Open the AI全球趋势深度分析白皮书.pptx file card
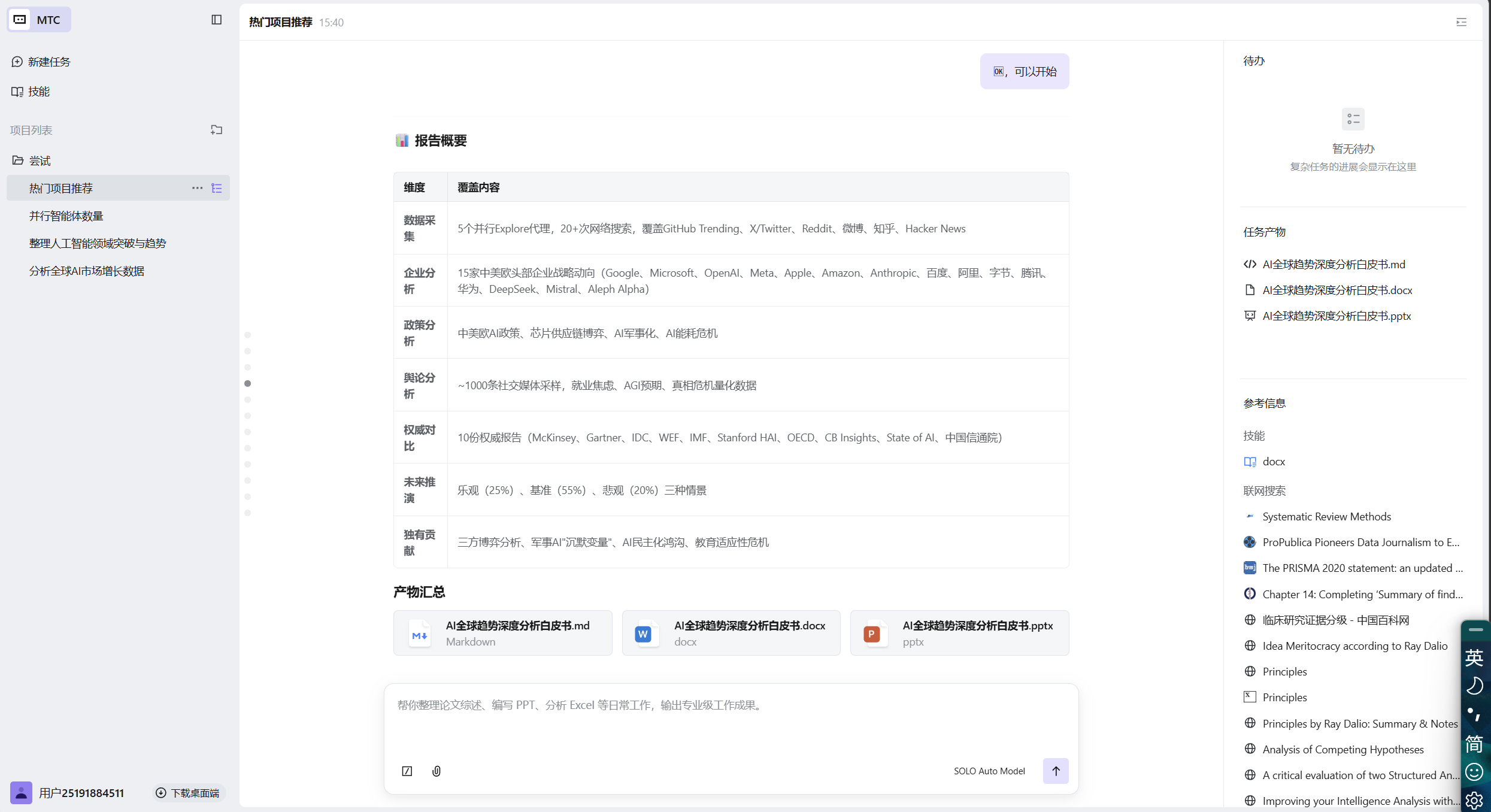 pyautogui.click(x=959, y=633)
